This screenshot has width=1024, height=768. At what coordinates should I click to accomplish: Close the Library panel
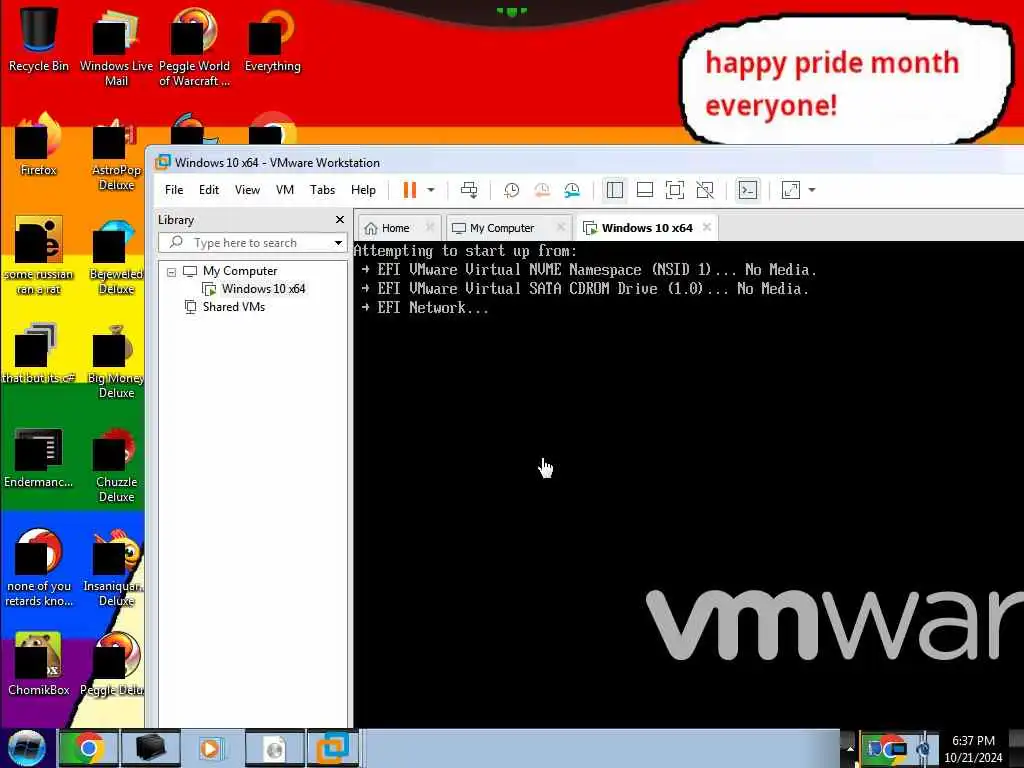coord(340,219)
